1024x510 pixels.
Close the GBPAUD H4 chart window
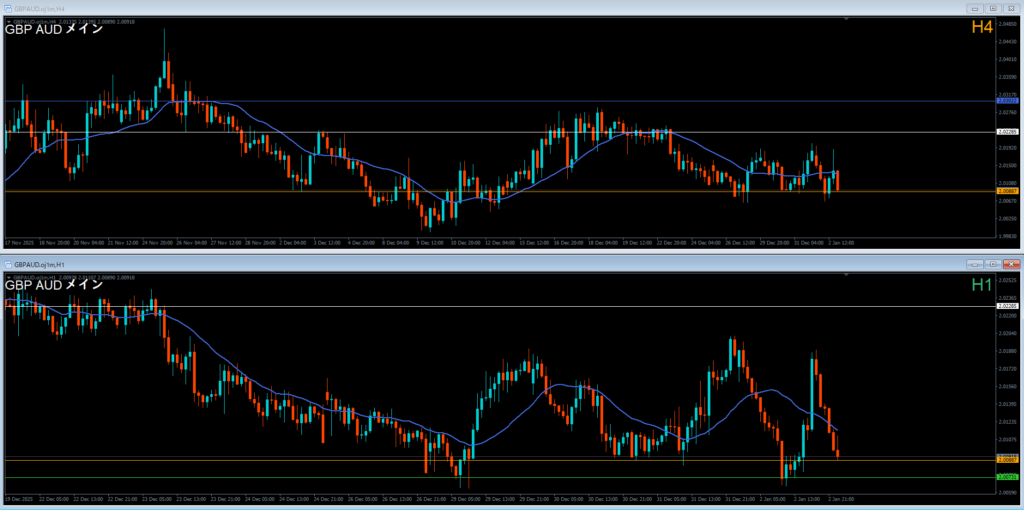pos(1011,7)
